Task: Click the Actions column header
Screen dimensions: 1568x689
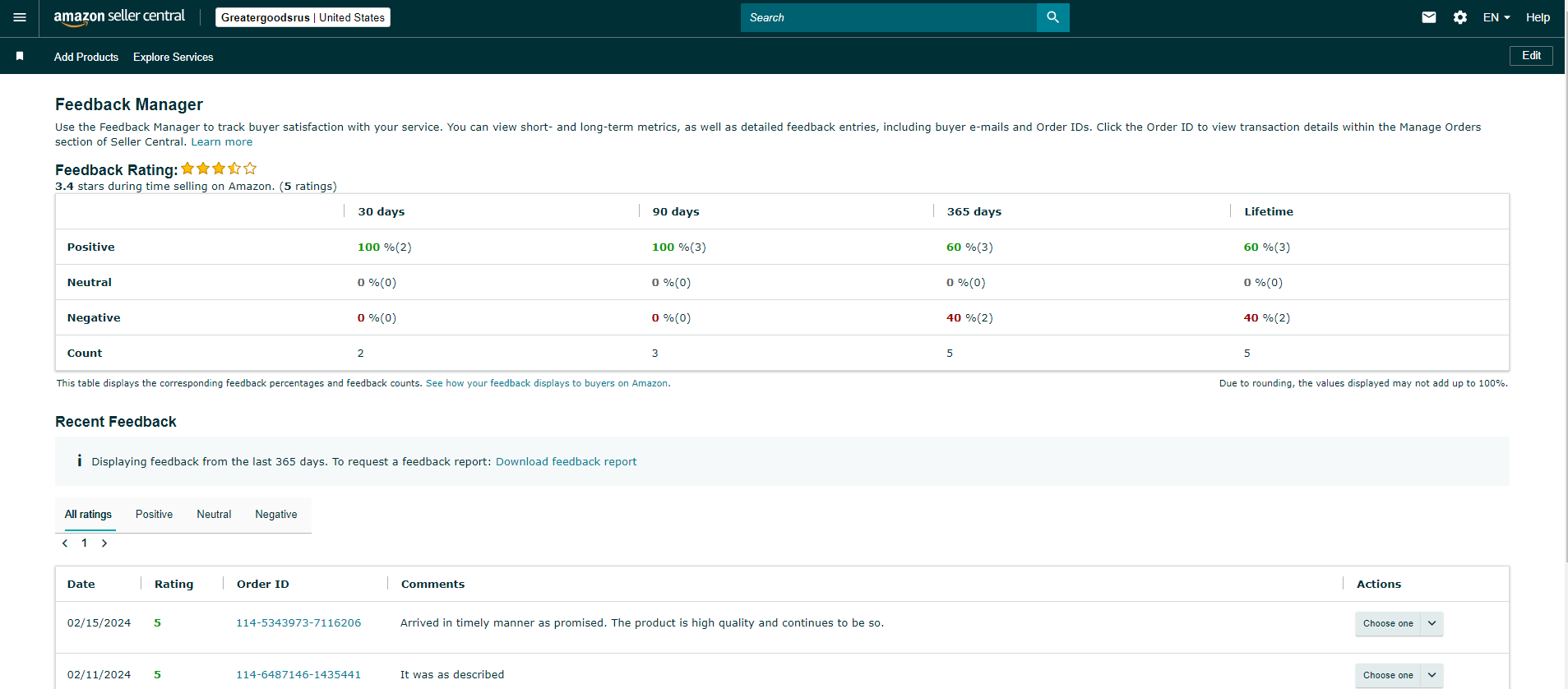Action: tap(1379, 584)
